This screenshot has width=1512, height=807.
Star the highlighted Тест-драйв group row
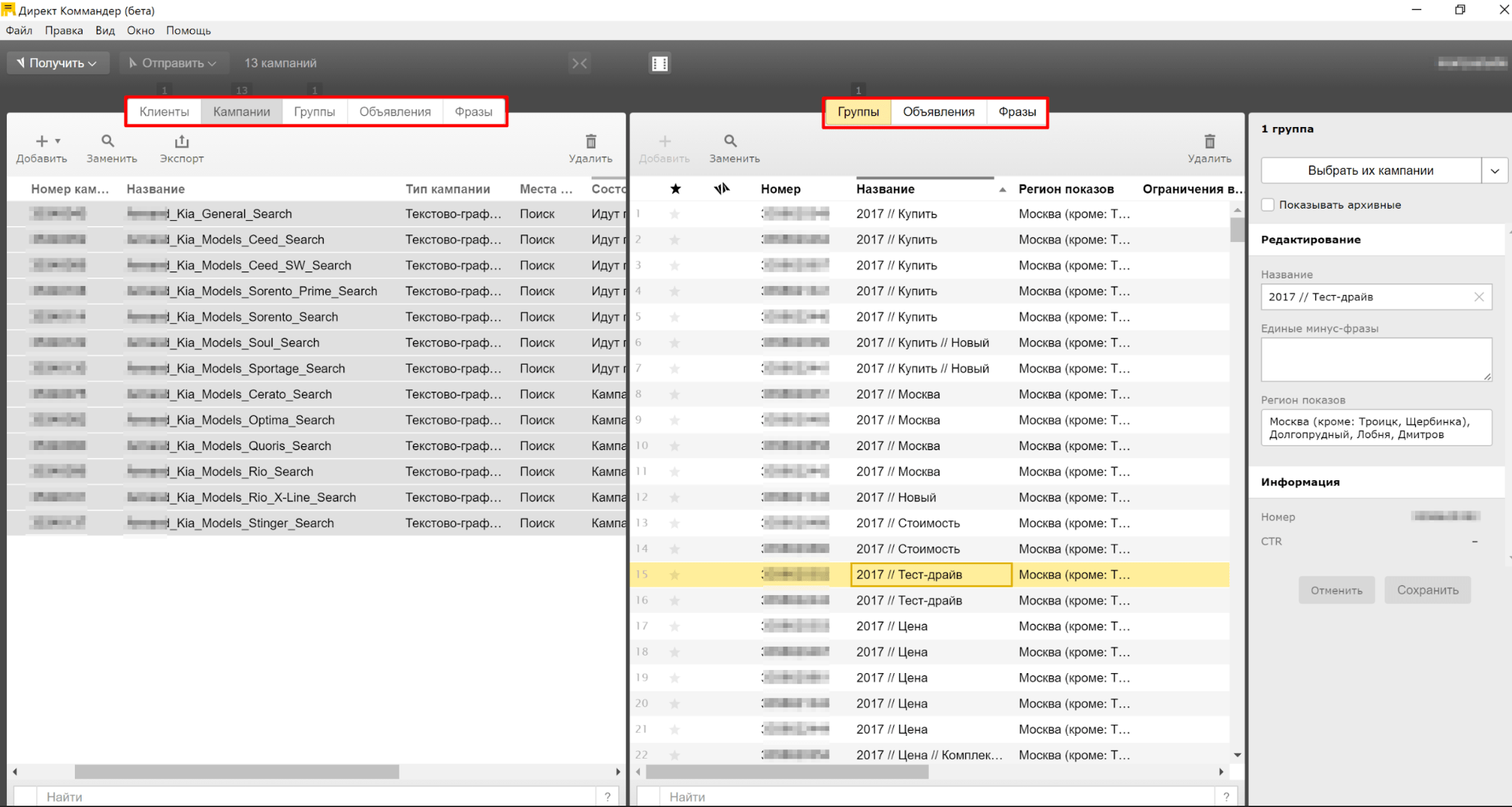(675, 575)
